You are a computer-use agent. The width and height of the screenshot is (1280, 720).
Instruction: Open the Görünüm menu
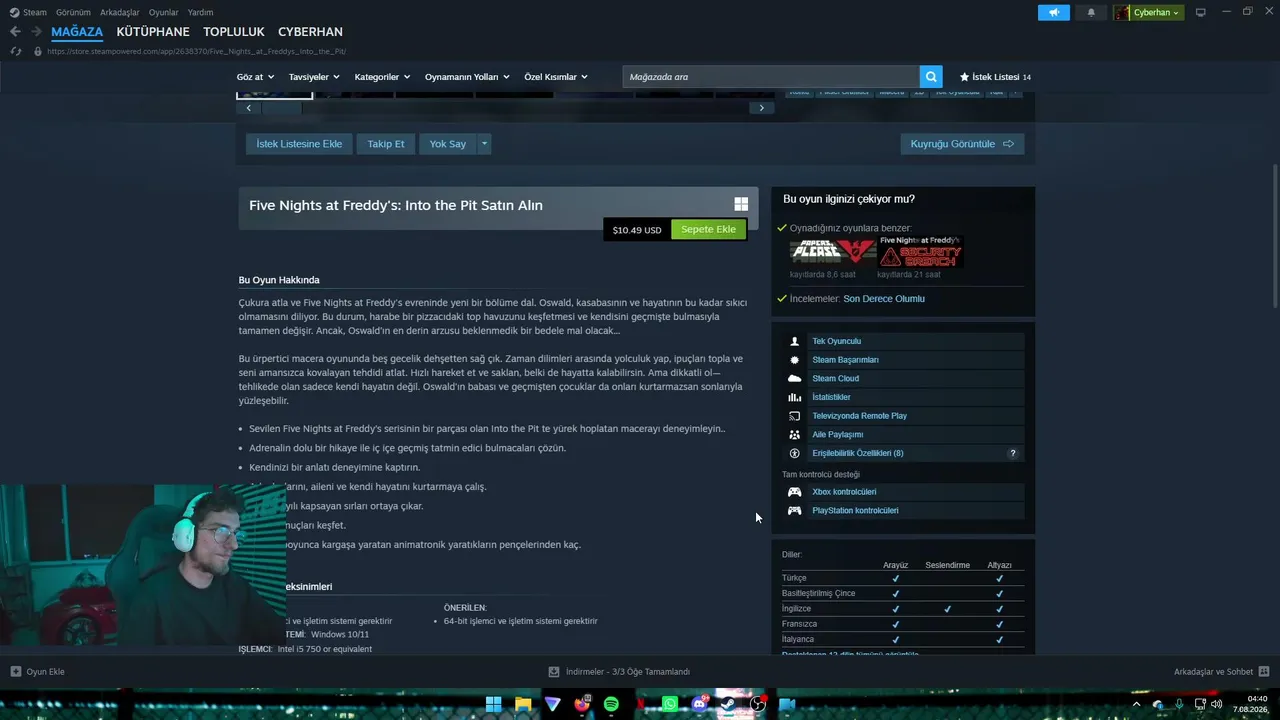(x=73, y=13)
